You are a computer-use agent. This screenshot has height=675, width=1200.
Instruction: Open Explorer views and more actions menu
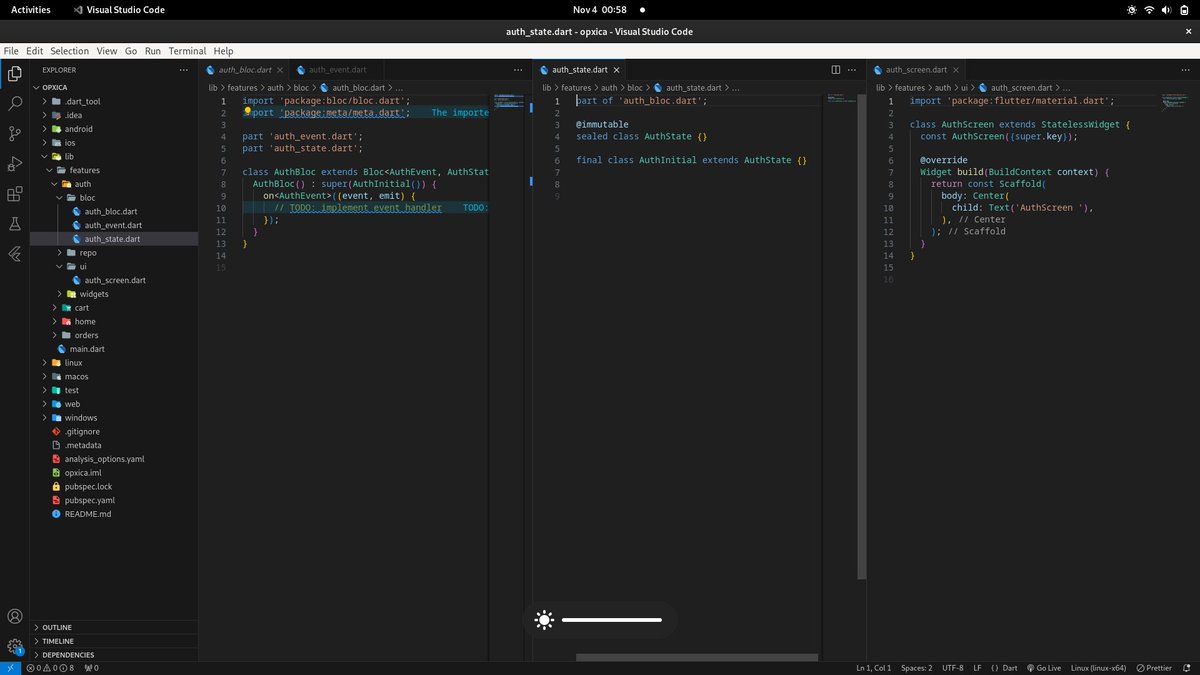point(183,70)
